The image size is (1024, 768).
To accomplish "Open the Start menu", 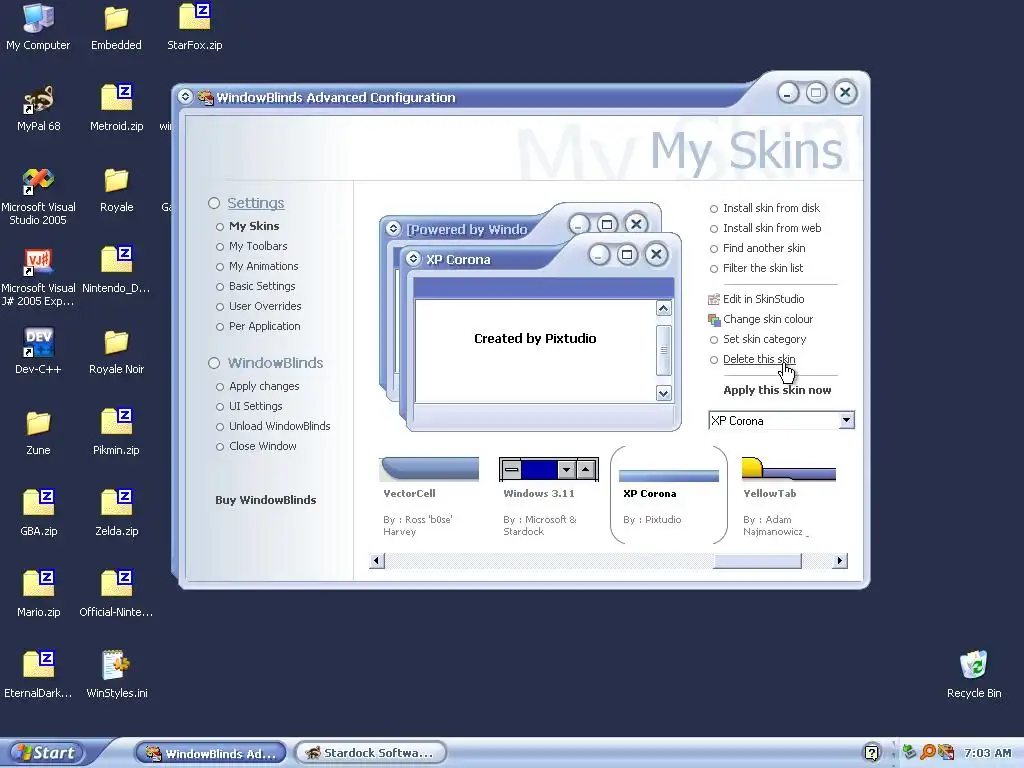I will pyautogui.click(x=44, y=753).
